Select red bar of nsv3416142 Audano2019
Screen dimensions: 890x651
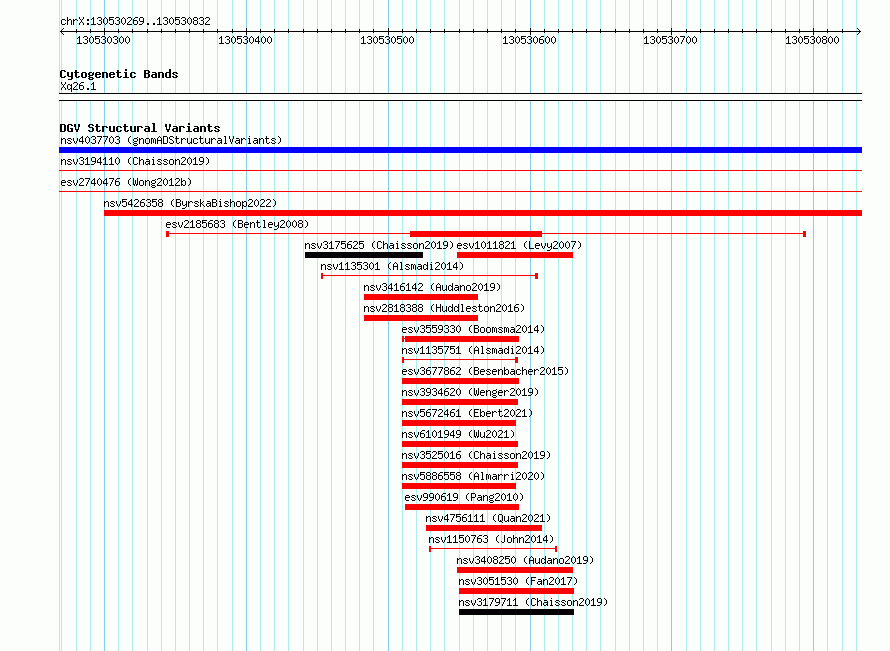click(x=421, y=297)
